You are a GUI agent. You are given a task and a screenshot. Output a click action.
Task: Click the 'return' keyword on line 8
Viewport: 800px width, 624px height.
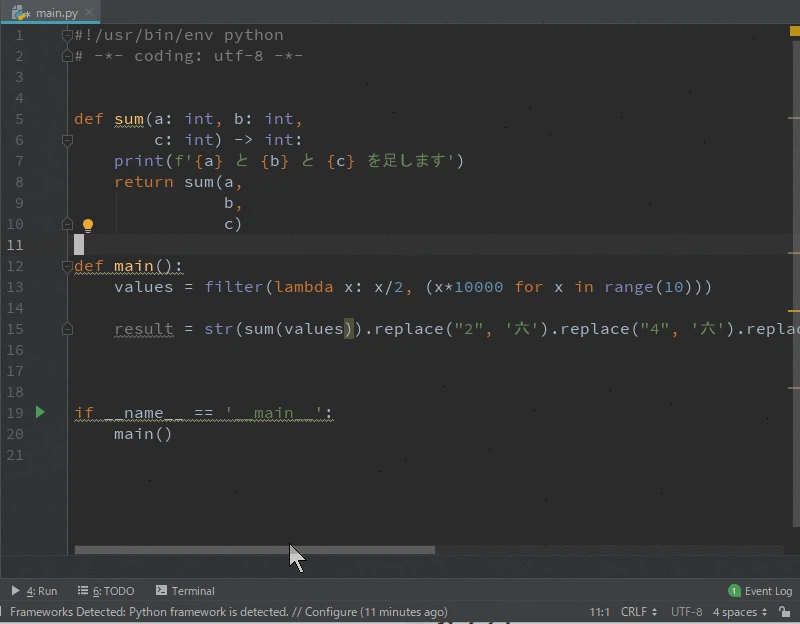143,182
